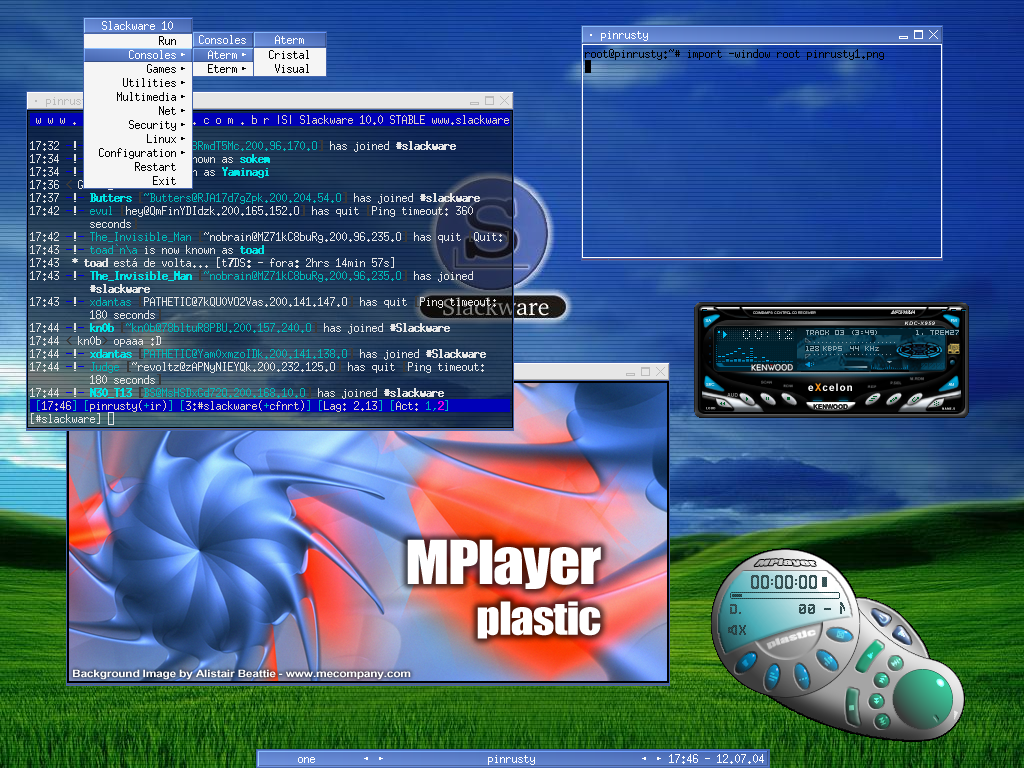1024x768 pixels.
Task: Select Cristal from the Aterm menu
Action: pos(289,55)
